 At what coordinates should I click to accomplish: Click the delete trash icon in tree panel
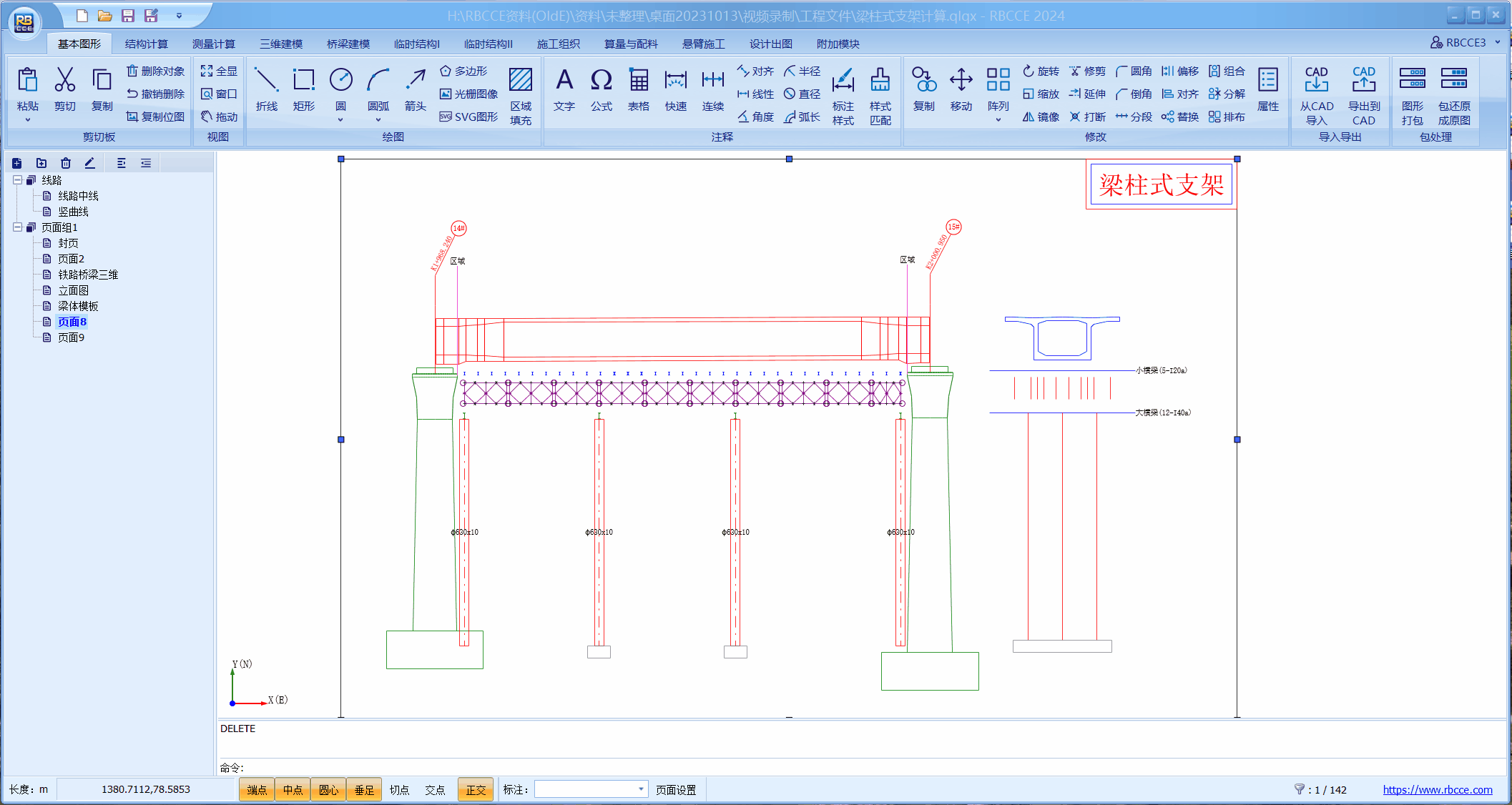pos(66,163)
